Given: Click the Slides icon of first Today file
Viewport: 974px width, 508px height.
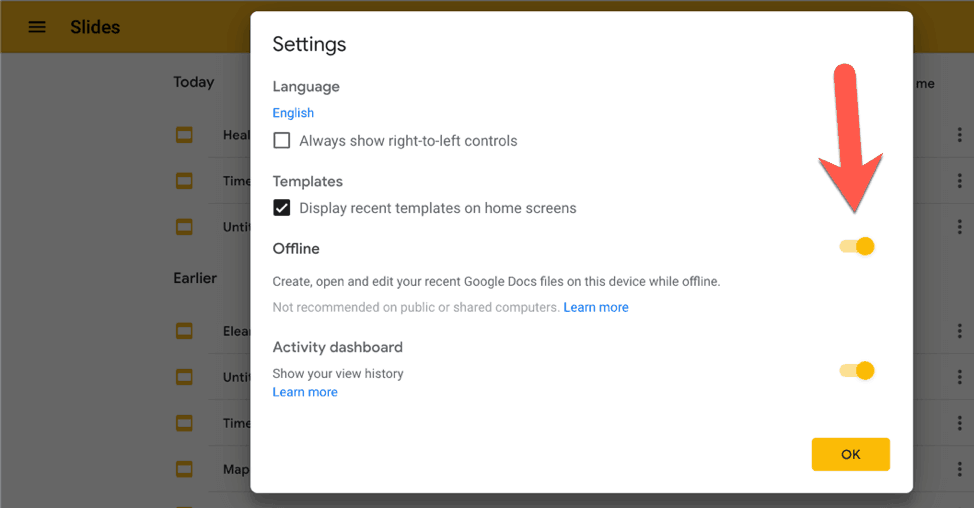Looking at the screenshot, I should [x=184, y=135].
